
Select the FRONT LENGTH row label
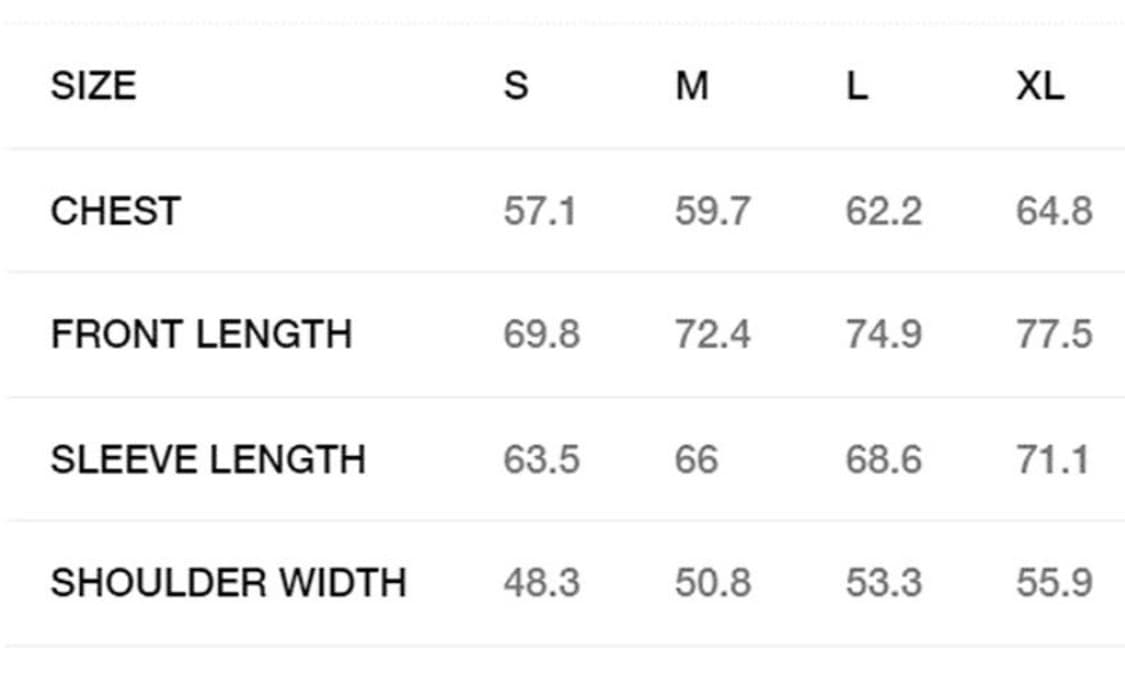click(x=201, y=334)
